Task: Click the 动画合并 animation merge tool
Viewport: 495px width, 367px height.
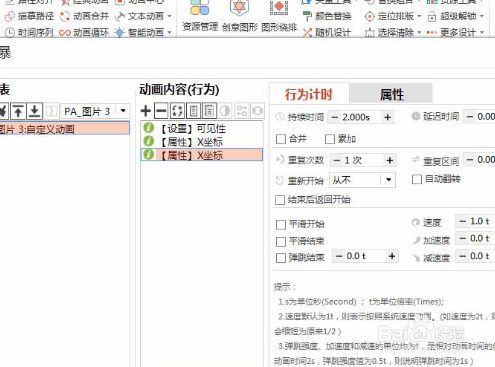Action: coord(84,16)
